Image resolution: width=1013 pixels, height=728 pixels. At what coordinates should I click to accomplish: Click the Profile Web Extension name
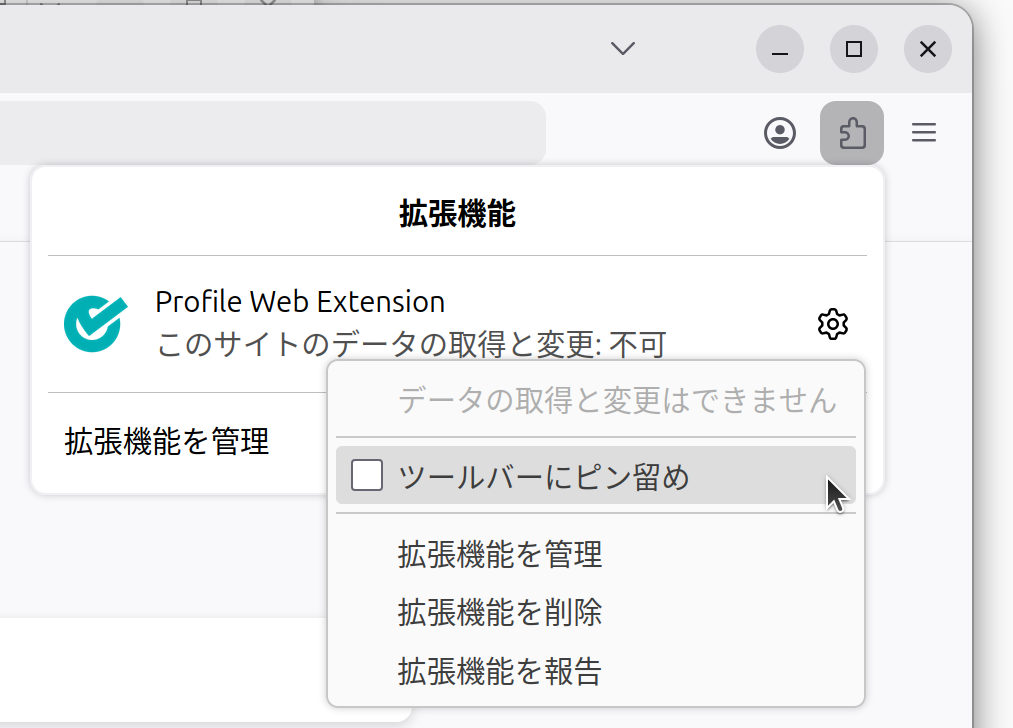click(300, 301)
